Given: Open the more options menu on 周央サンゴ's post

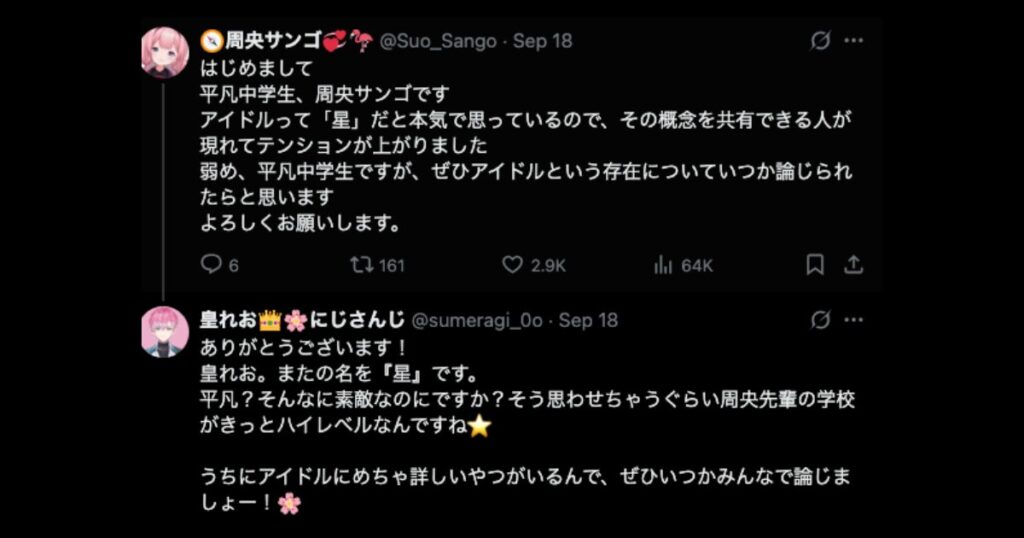Looking at the screenshot, I should tap(853, 41).
